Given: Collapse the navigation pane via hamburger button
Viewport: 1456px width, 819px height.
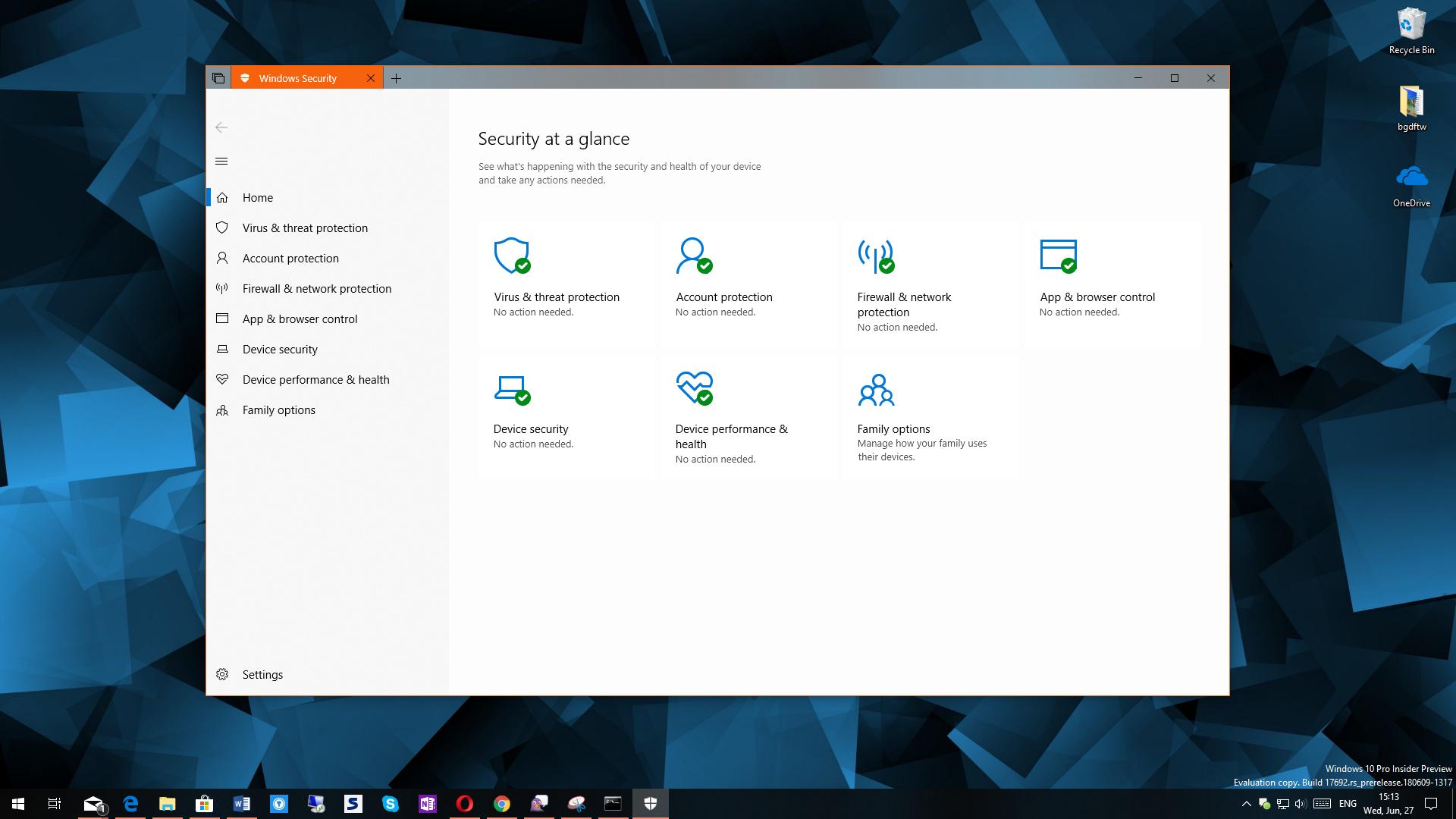Looking at the screenshot, I should click(x=221, y=161).
